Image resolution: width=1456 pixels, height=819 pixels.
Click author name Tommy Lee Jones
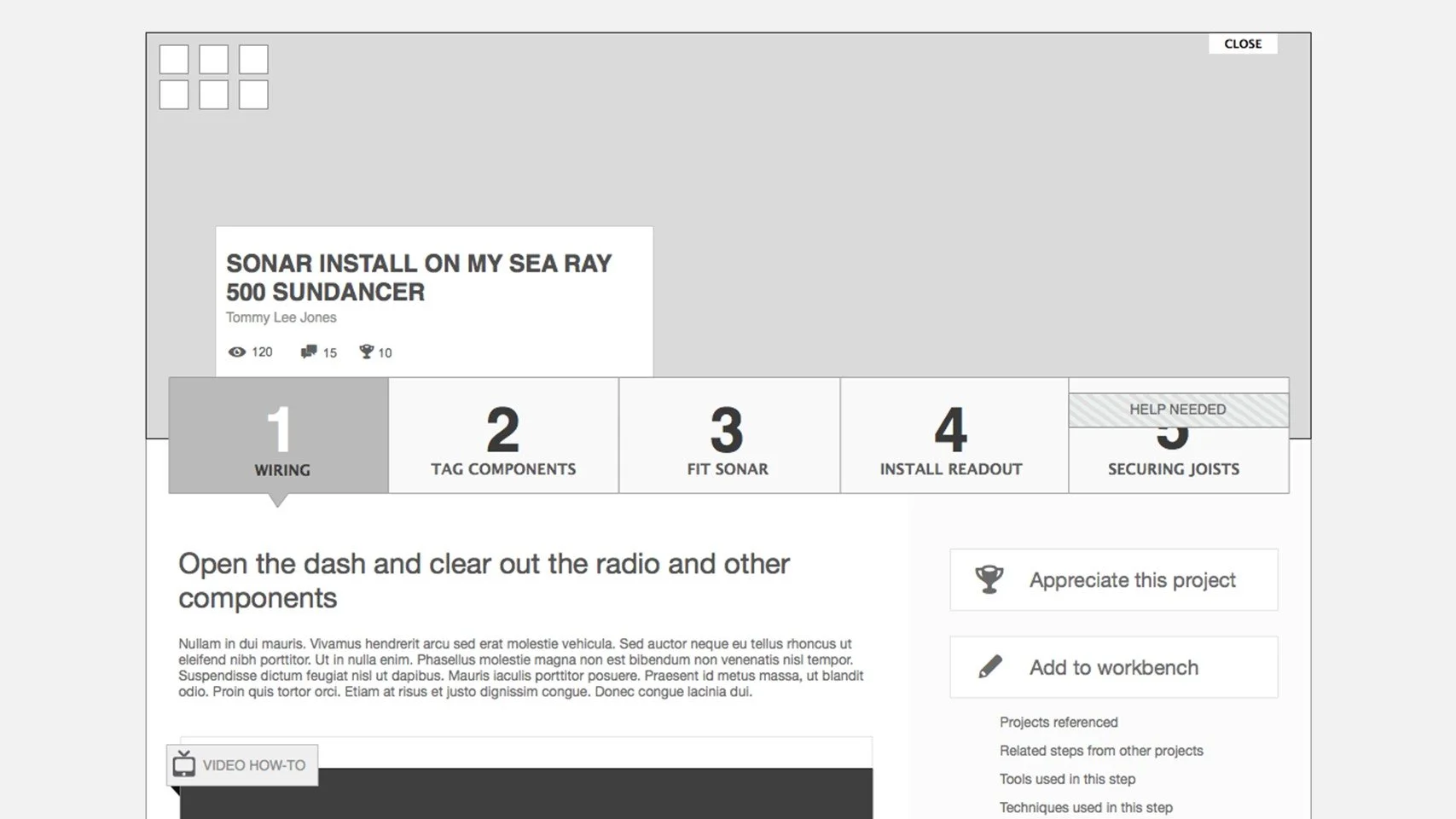coord(281,317)
